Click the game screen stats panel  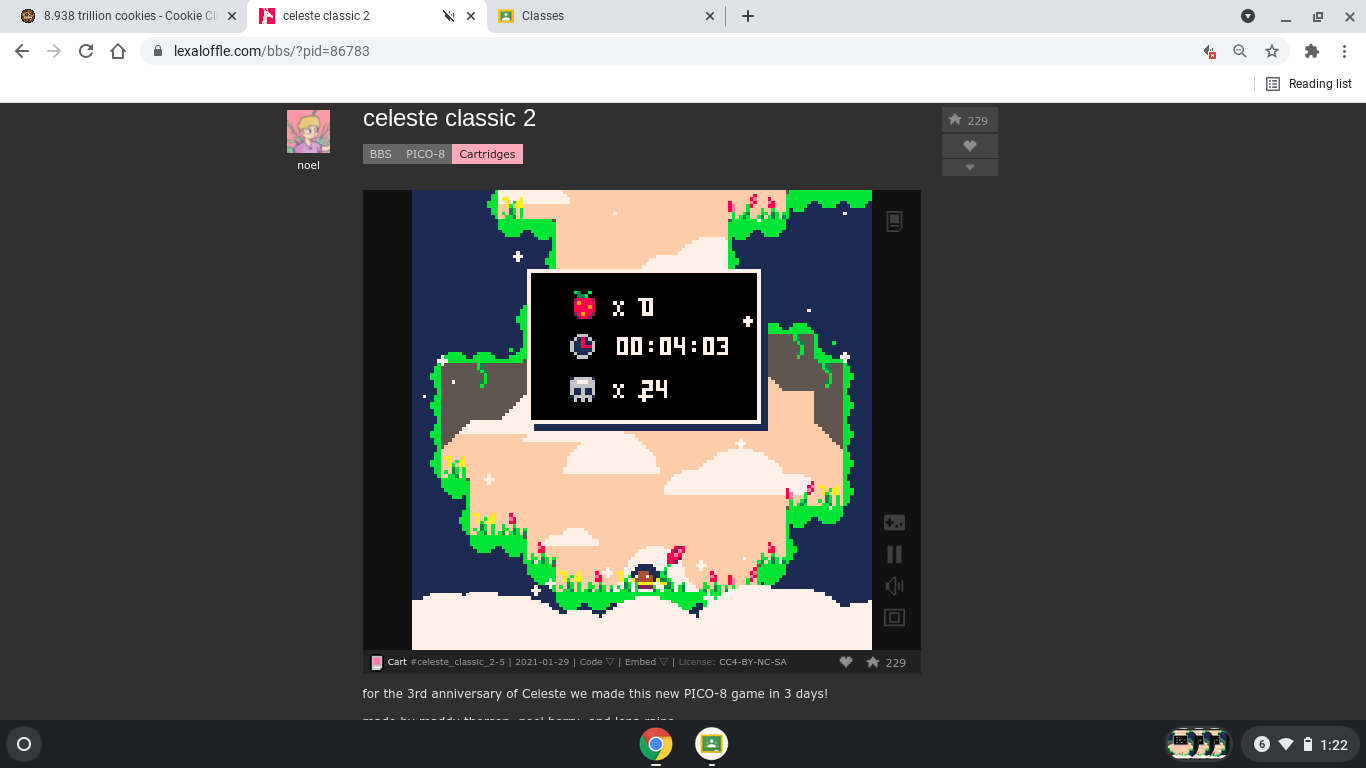(x=644, y=346)
